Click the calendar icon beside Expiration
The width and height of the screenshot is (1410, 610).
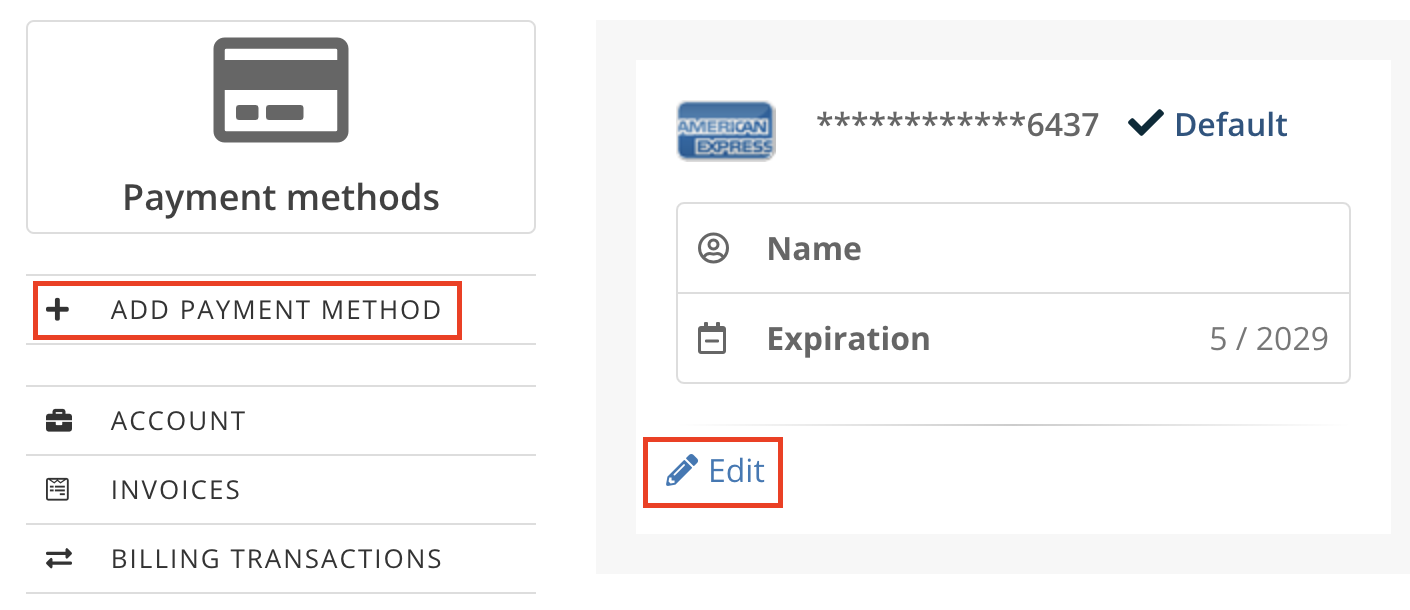(x=712, y=339)
